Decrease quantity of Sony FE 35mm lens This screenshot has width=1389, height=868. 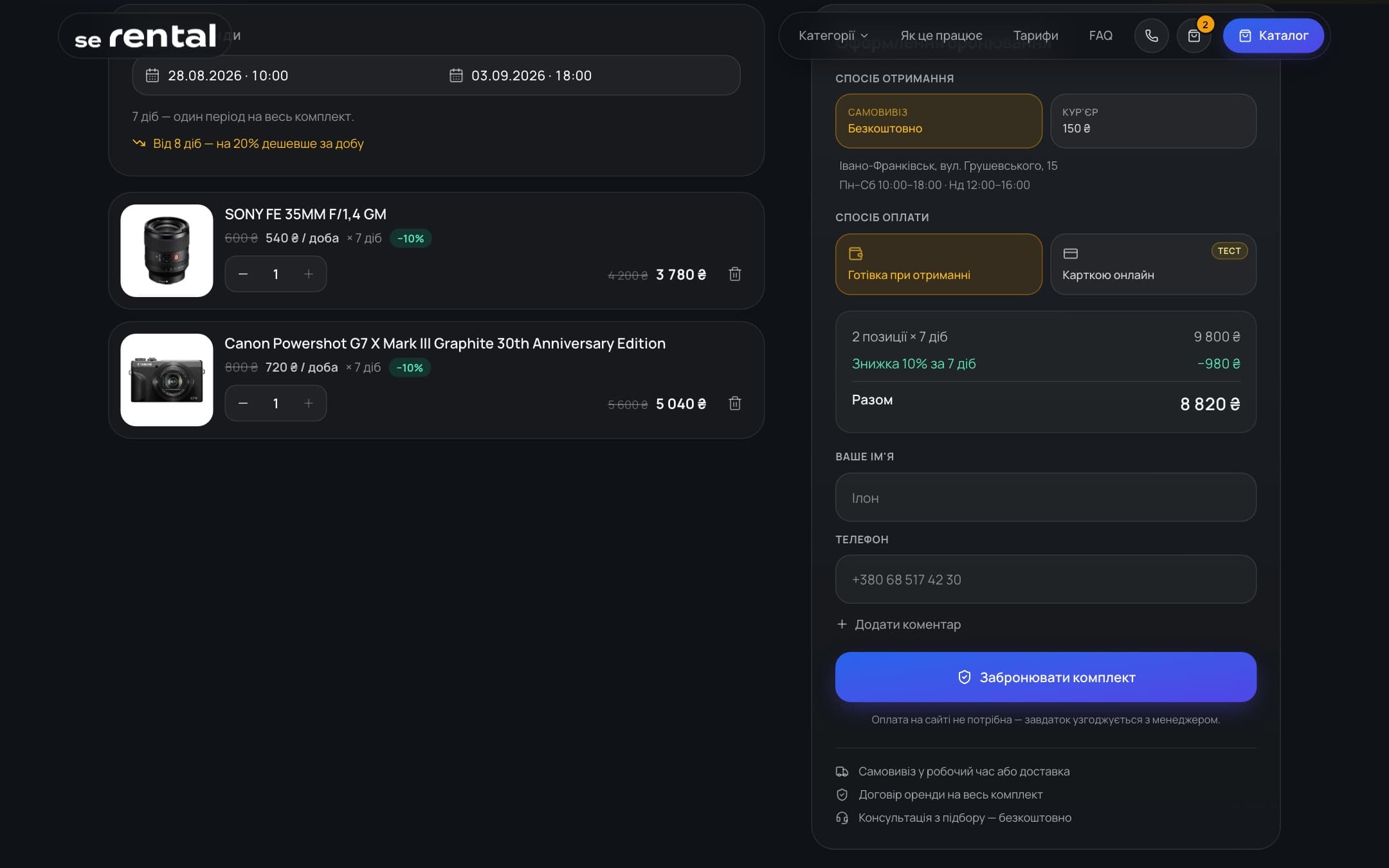tap(243, 275)
